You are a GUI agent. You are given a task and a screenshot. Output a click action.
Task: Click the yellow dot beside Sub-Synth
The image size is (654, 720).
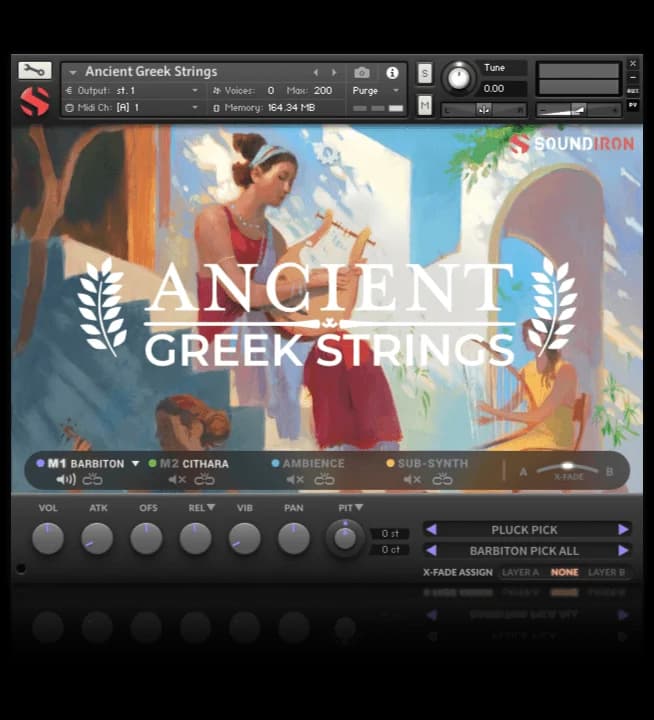(390, 463)
